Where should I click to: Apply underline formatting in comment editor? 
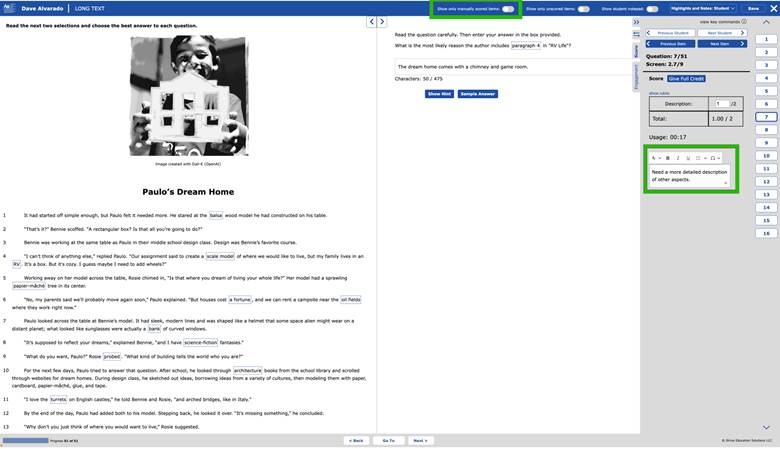[x=688, y=158]
